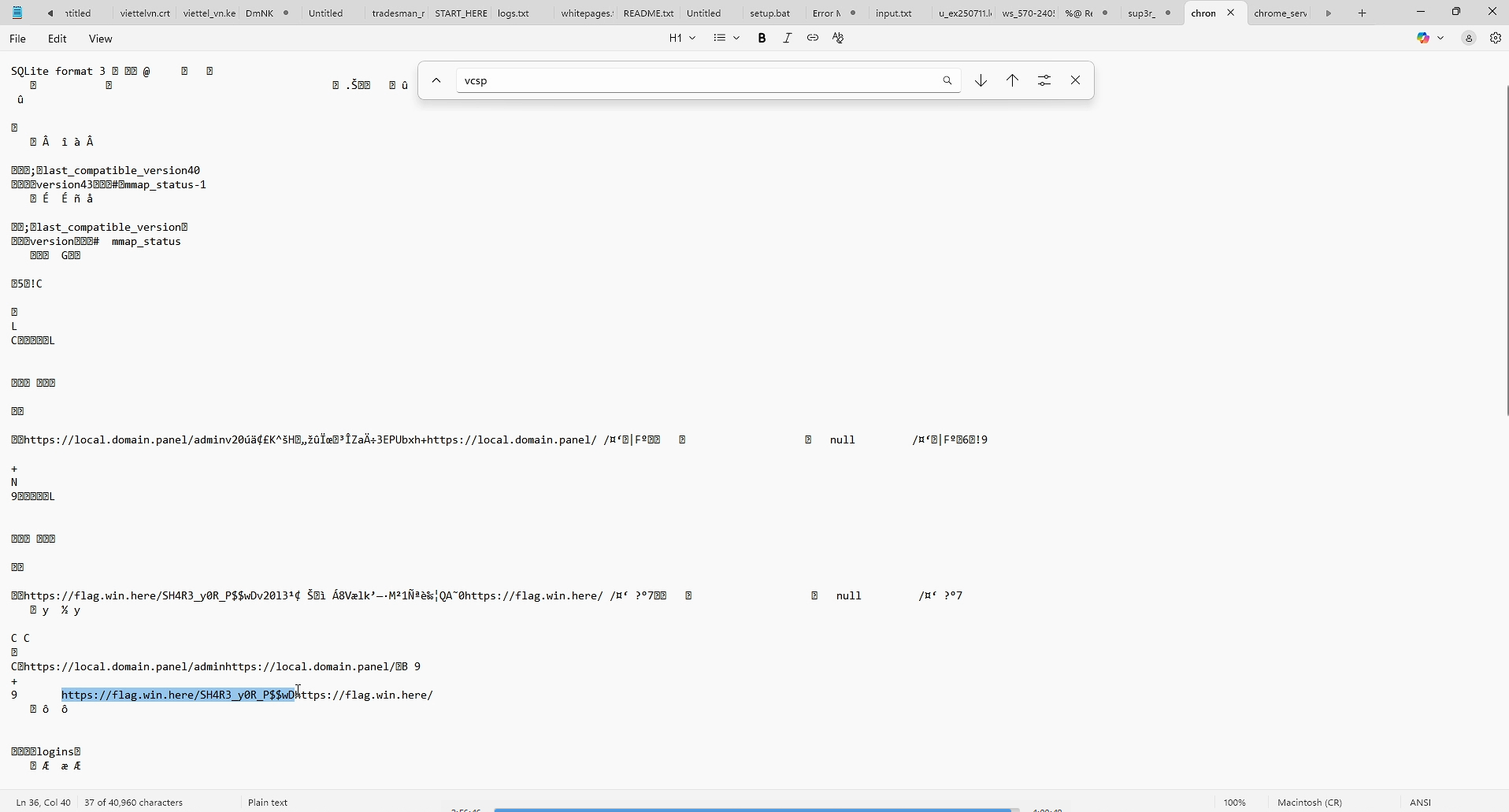Open the list style dropdown

pyautogui.click(x=726, y=38)
